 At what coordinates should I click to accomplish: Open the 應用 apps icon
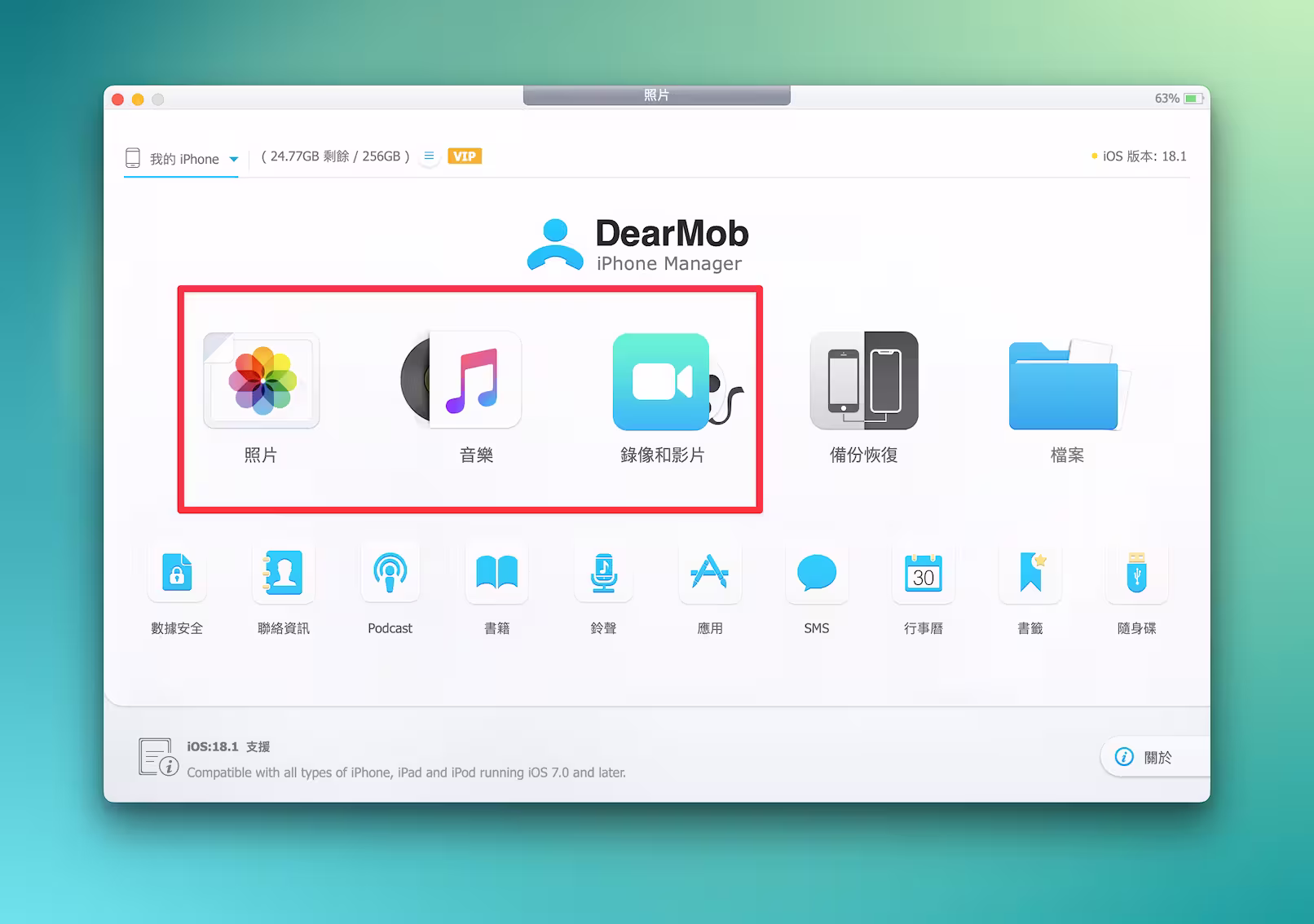(710, 573)
